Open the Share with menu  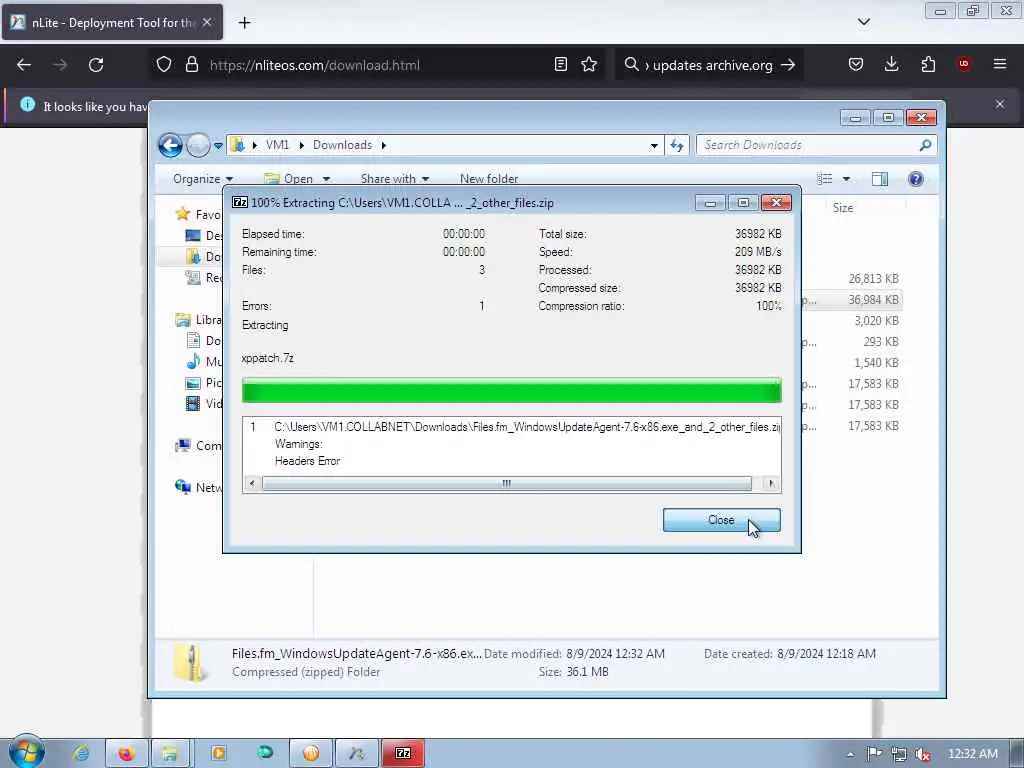tap(394, 179)
